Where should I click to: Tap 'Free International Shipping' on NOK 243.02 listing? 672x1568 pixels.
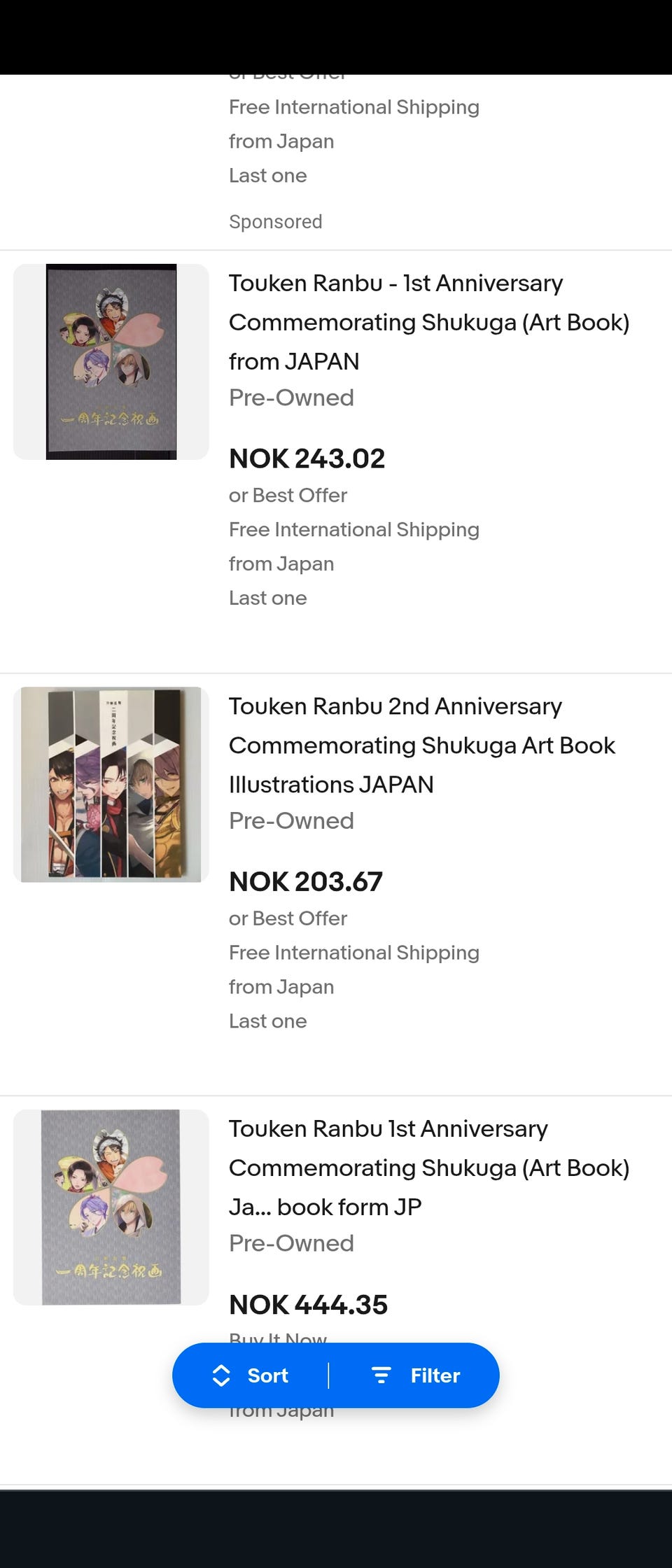tap(353, 529)
